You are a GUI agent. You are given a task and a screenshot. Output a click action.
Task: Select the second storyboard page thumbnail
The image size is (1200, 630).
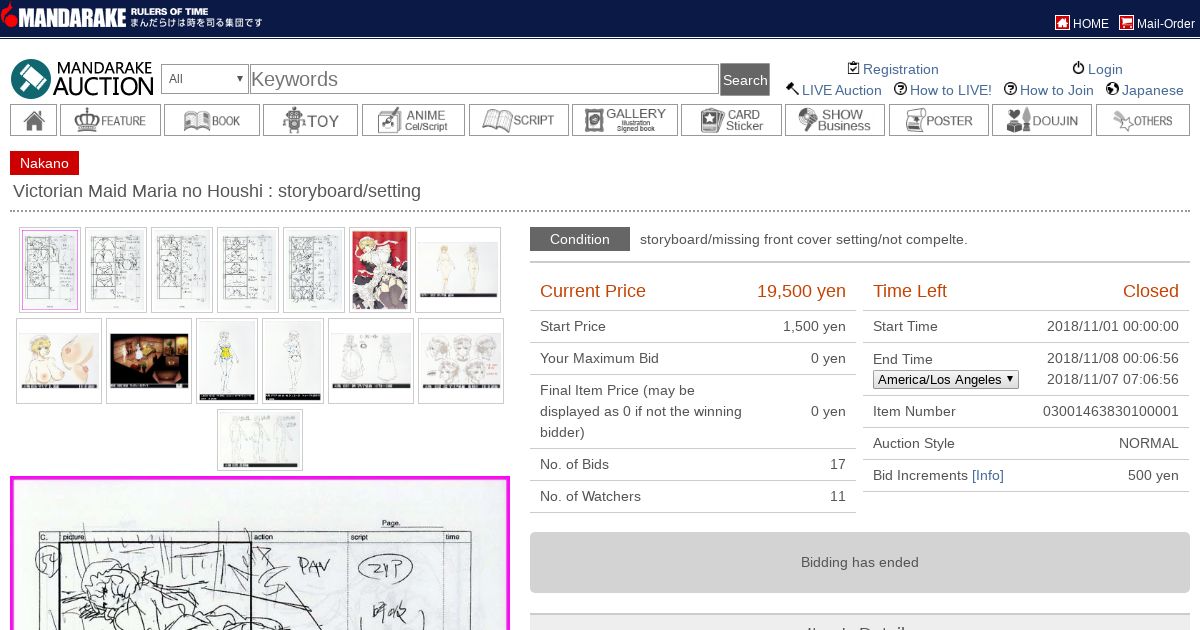(116, 270)
